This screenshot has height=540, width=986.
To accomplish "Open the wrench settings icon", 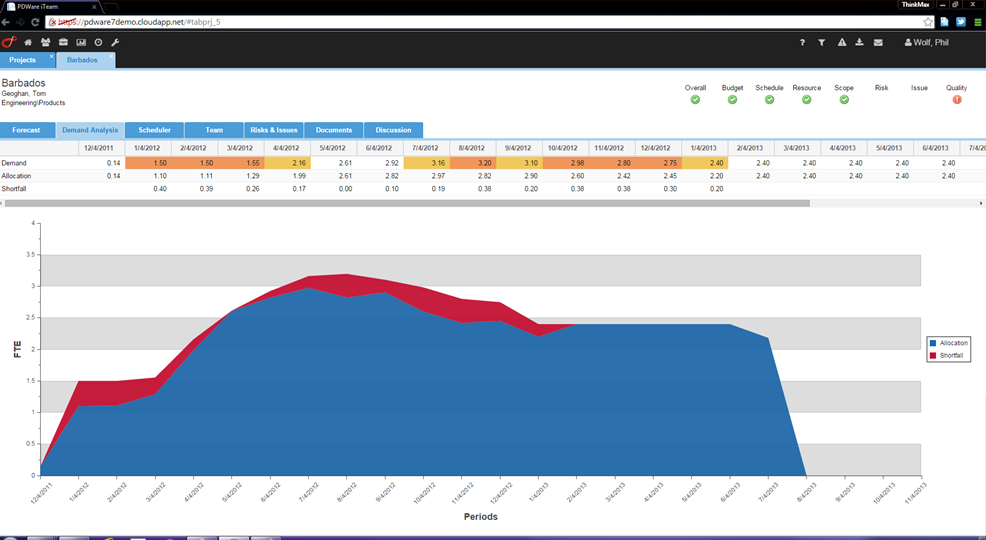I will pyautogui.click(x=115, y=43).
